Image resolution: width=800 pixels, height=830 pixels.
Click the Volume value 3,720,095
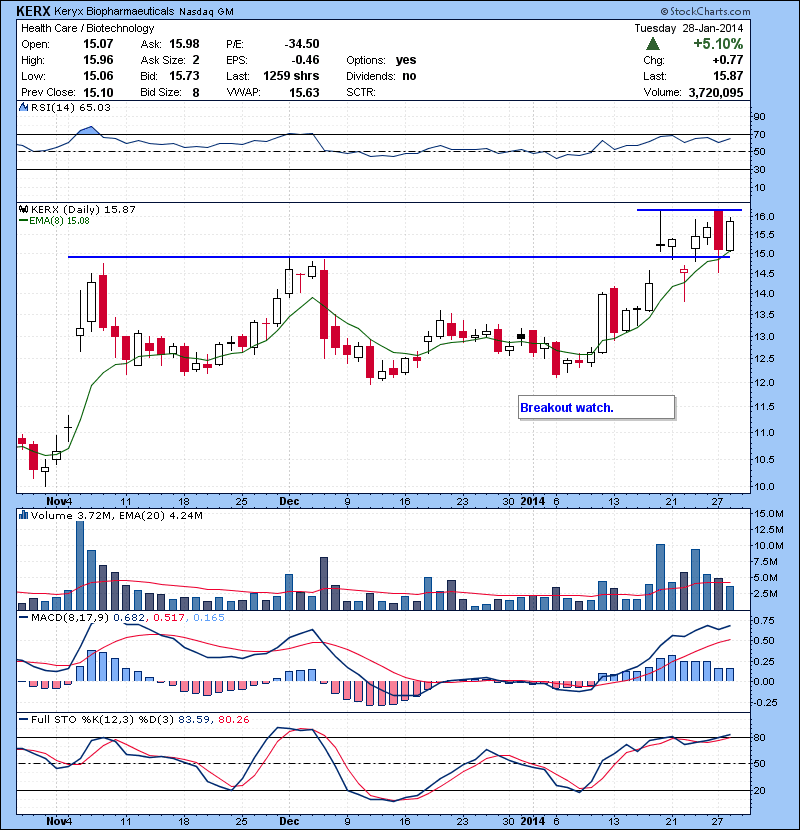click(716, 93)
